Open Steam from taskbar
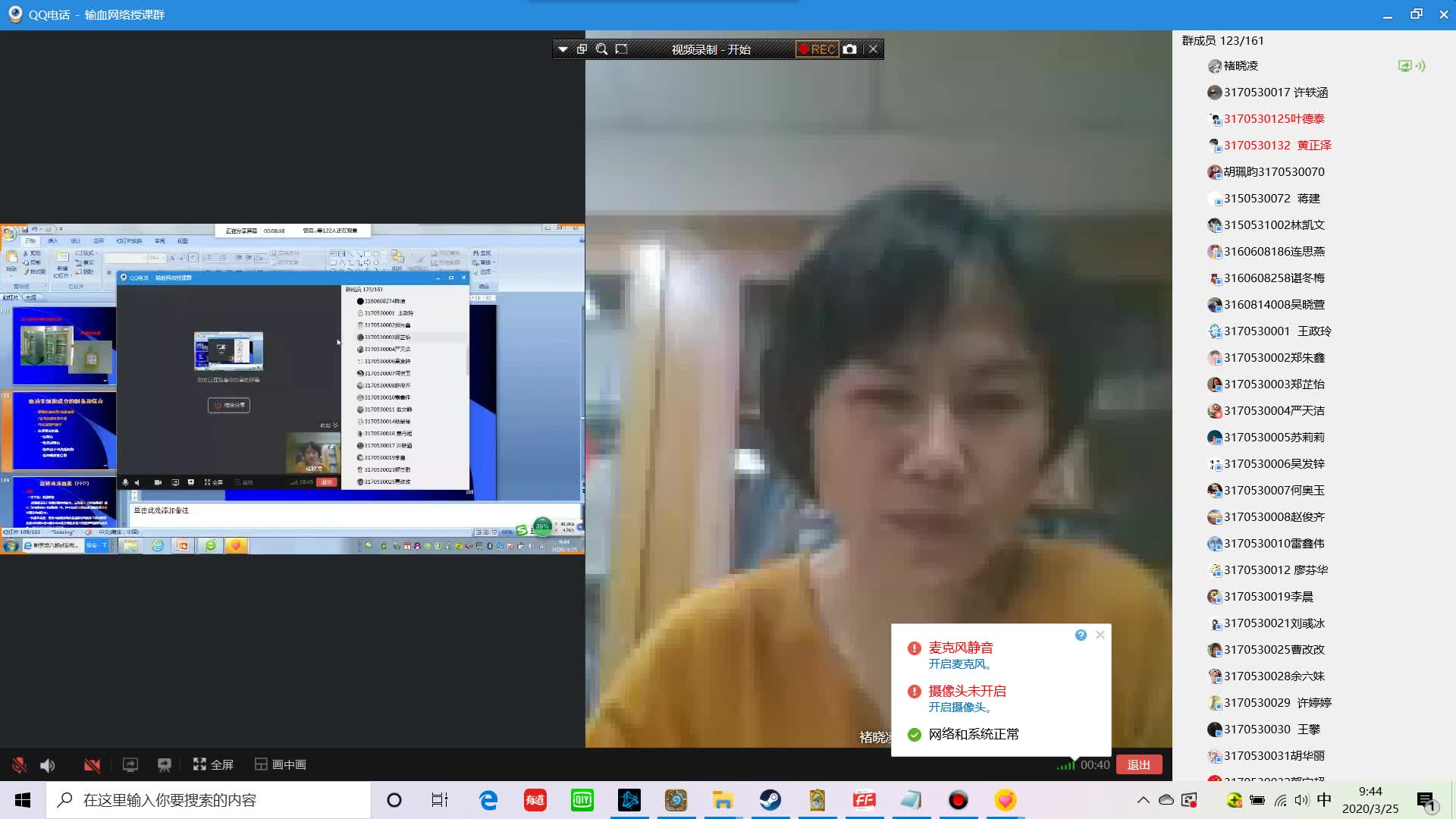This screenshot has height=819, width=1456. pos(770,800)
